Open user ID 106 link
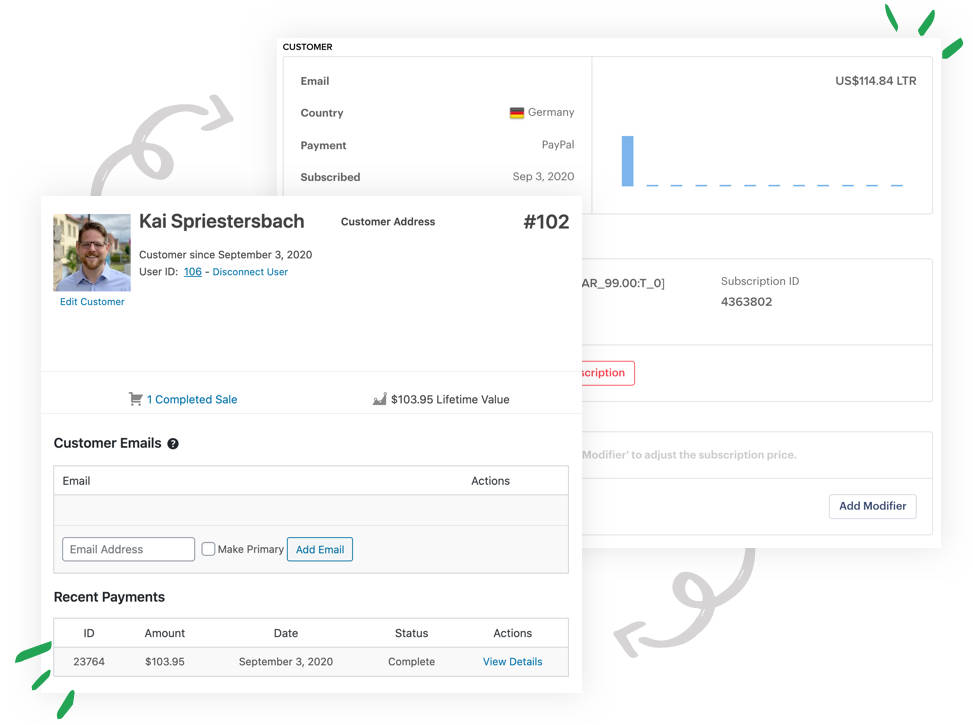The height and width of the screenshot is (725, 973). pos(192,272)
